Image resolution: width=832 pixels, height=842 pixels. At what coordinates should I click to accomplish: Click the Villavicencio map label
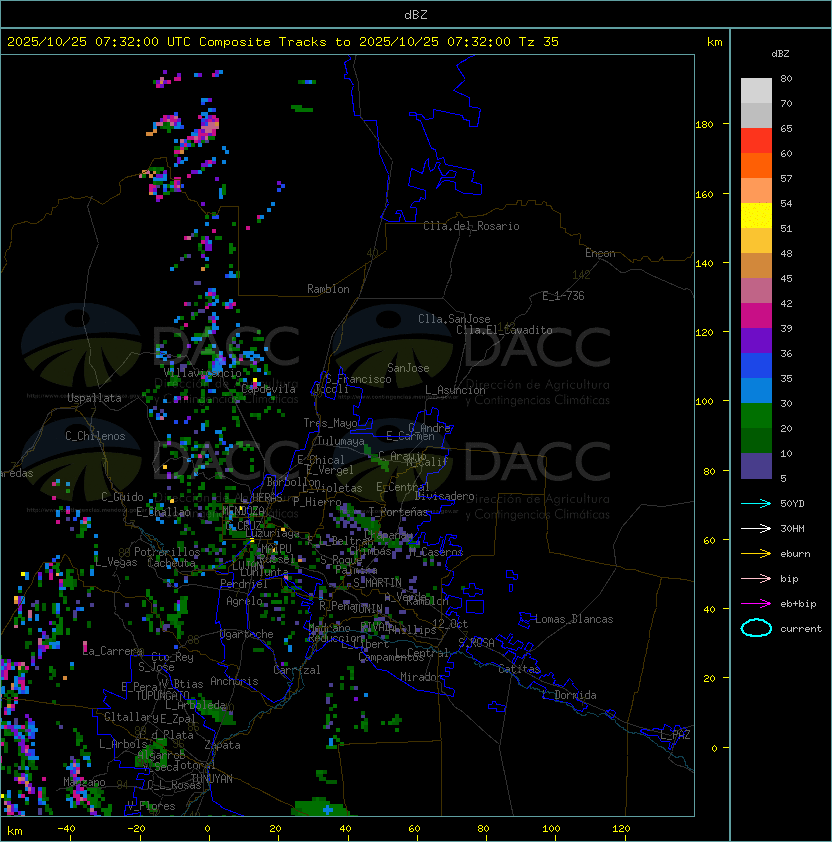202,373
